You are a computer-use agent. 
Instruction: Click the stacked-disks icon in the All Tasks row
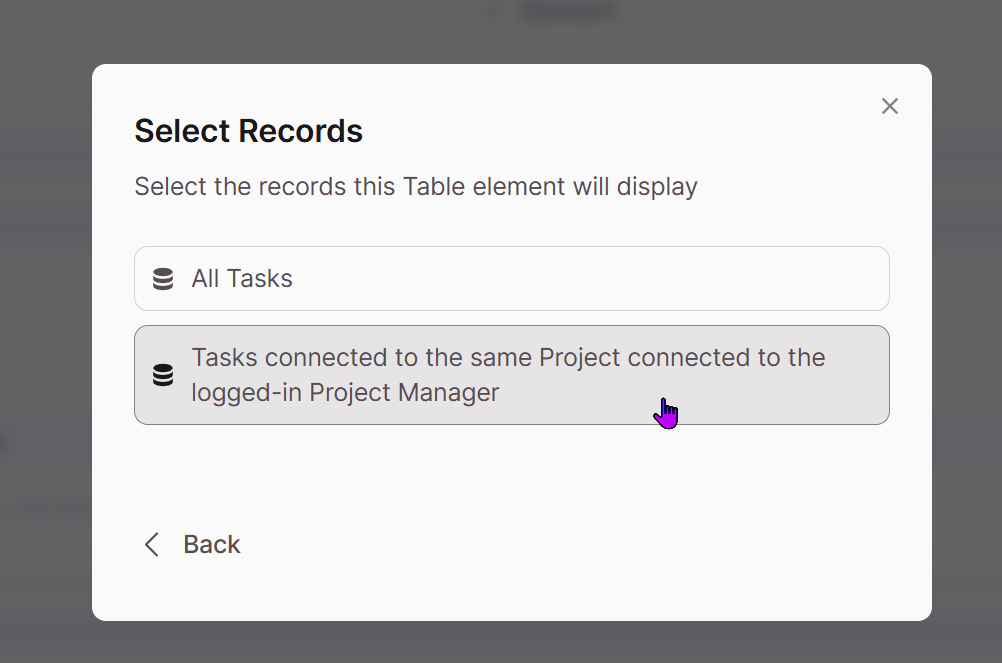tap(163, 279)
